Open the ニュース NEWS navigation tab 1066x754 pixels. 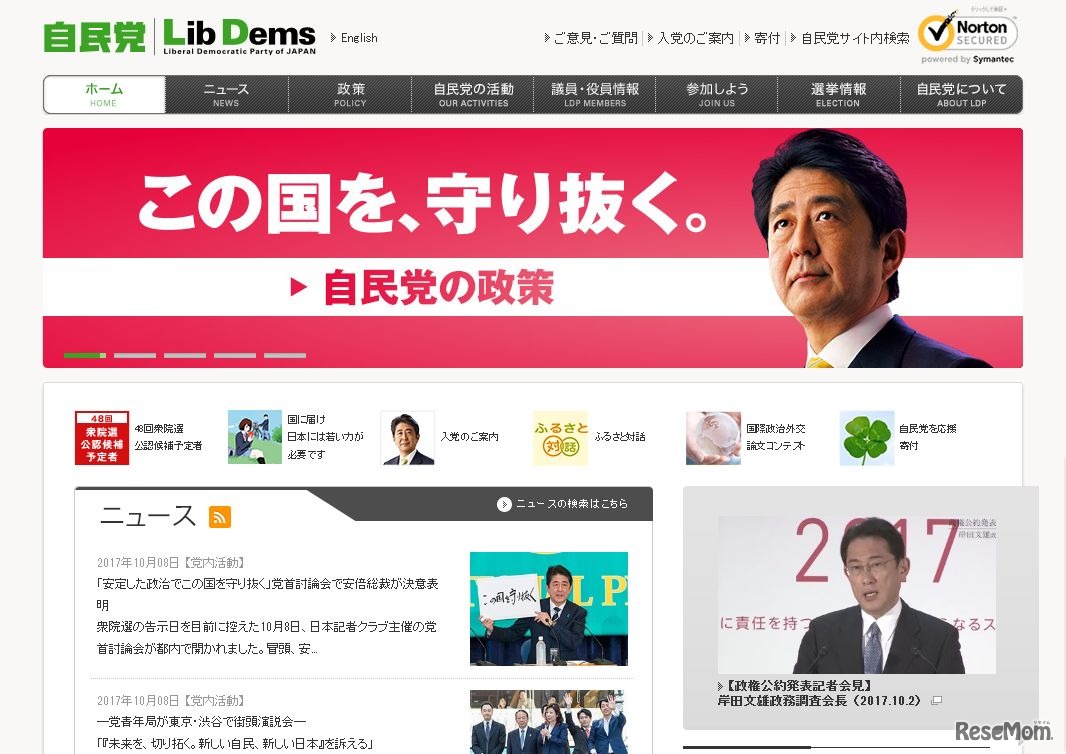tap(226, 95)
